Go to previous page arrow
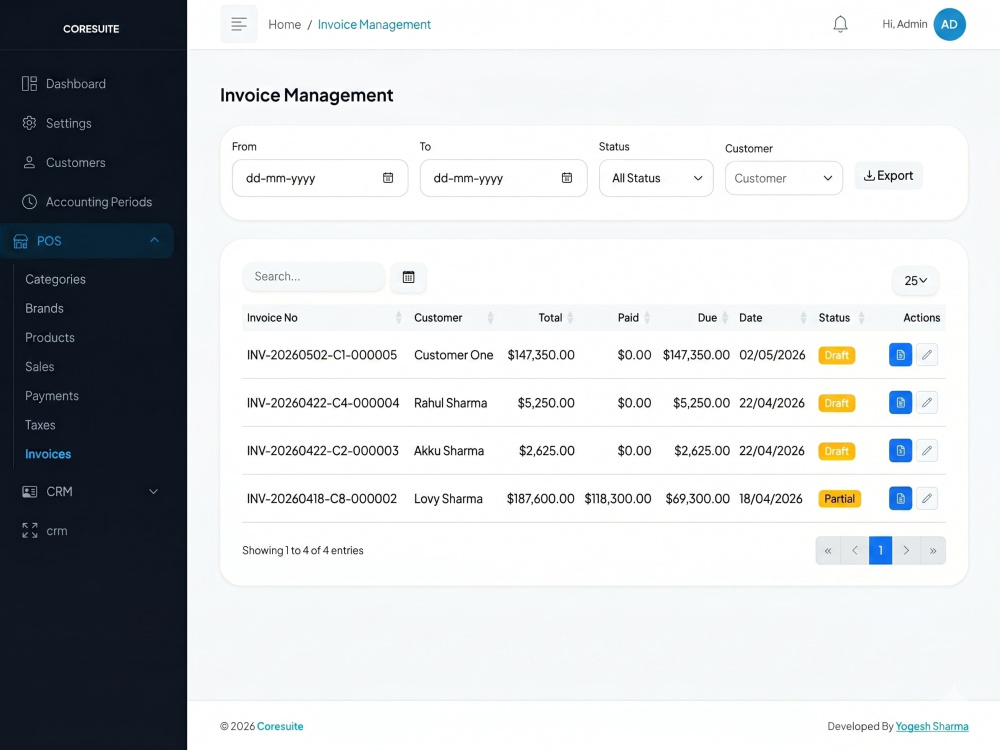 point(855,550)
